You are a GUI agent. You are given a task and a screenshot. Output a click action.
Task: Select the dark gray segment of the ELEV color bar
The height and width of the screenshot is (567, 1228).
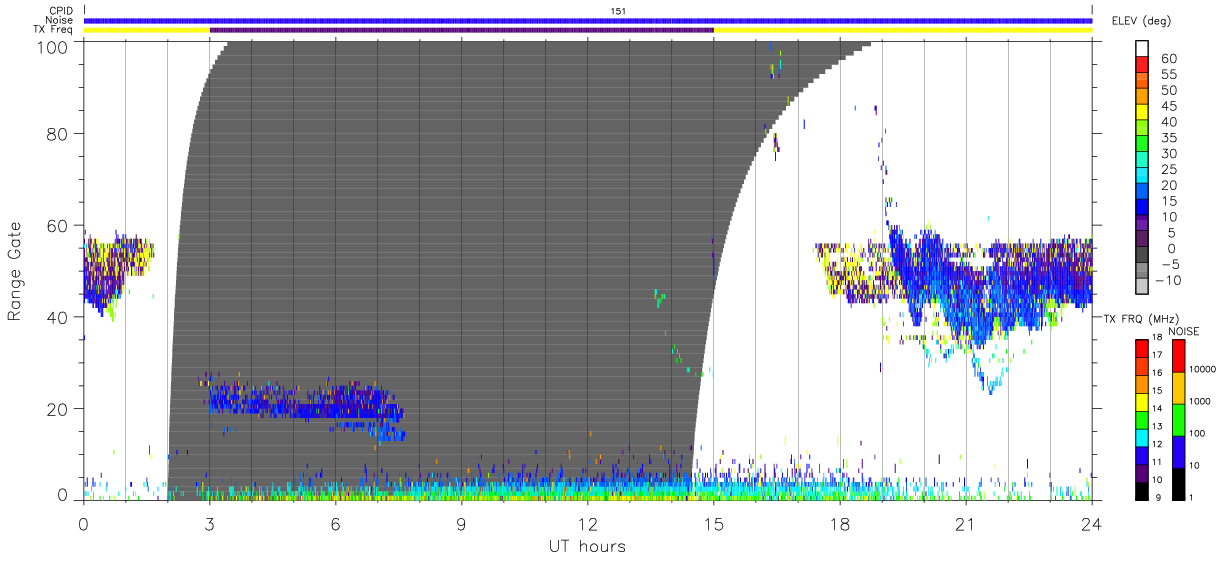coord(1142,256)
